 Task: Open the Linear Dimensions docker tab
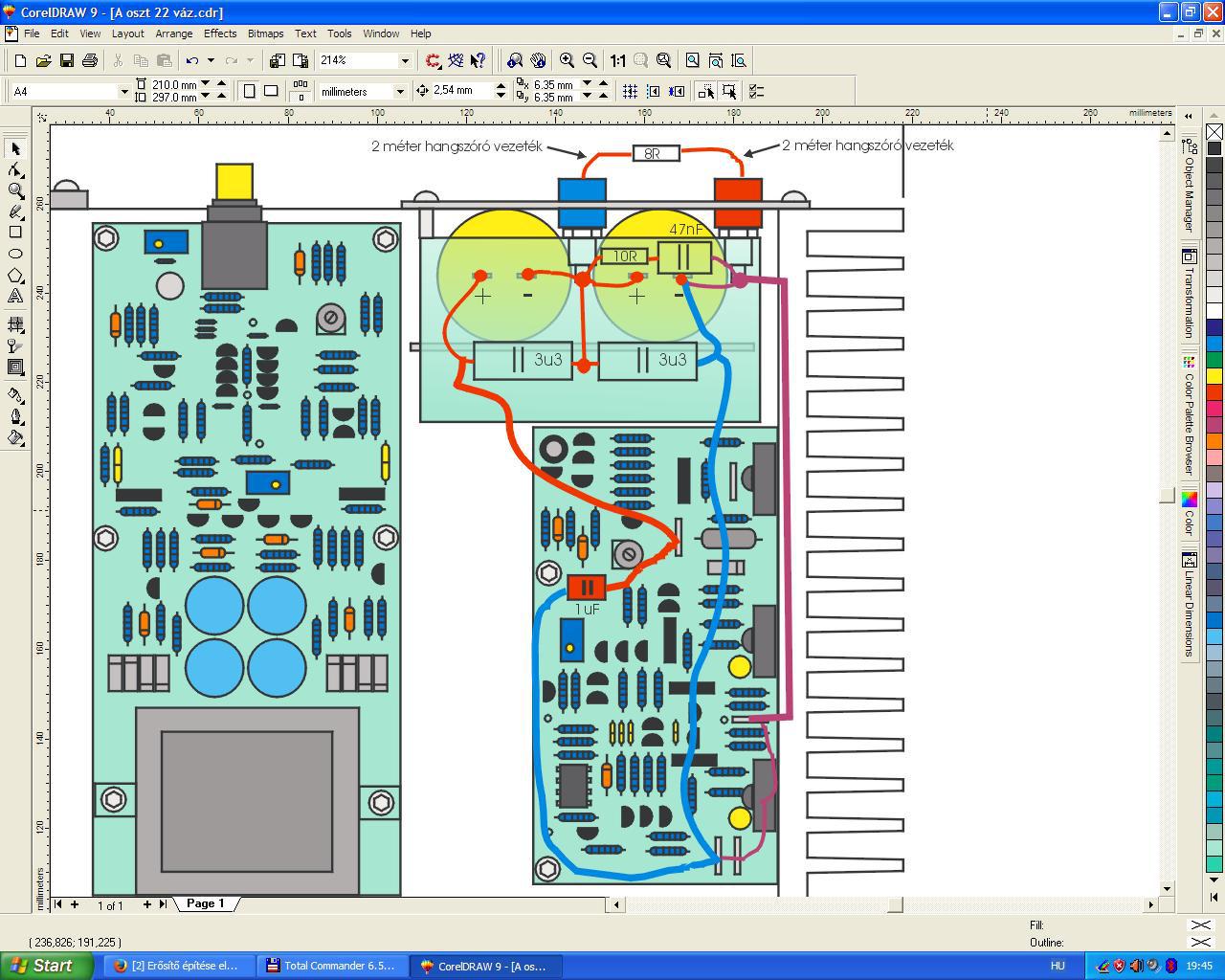1189,605
